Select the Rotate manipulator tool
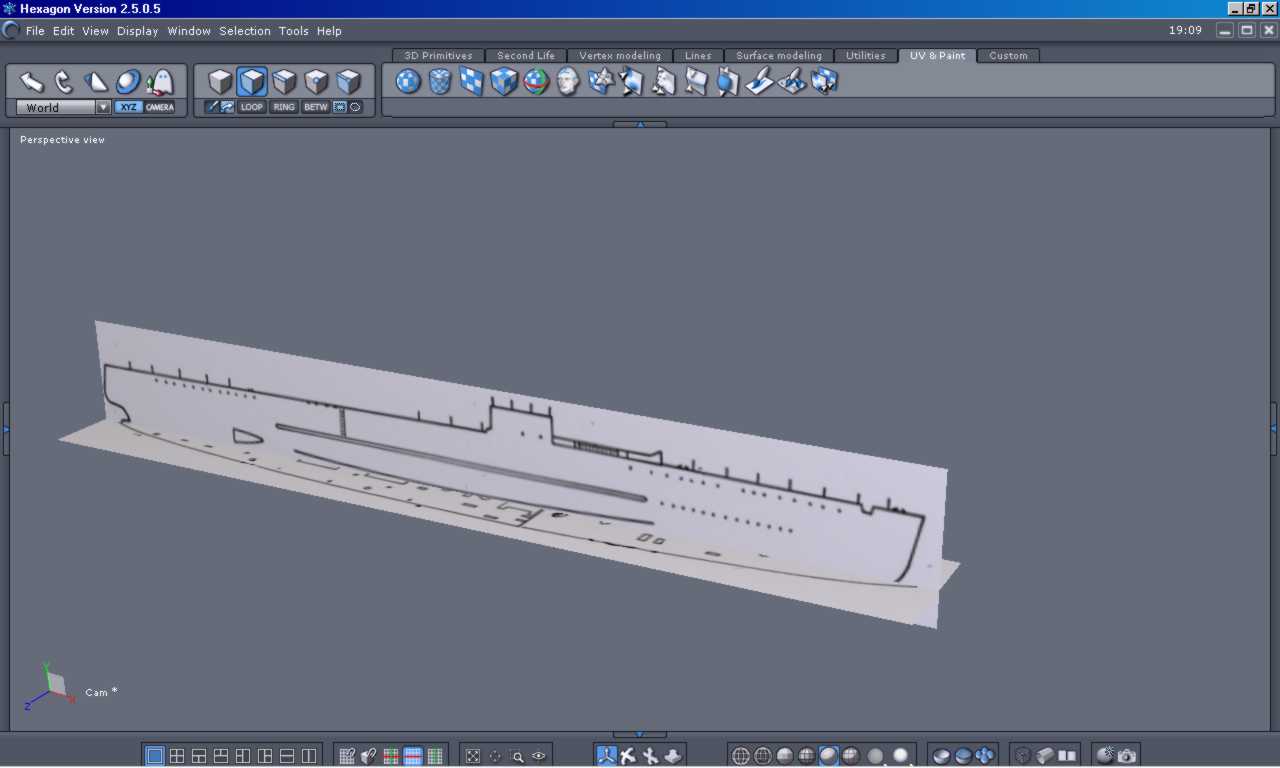Screen dimensions: 1280x768 click(64, 82)
